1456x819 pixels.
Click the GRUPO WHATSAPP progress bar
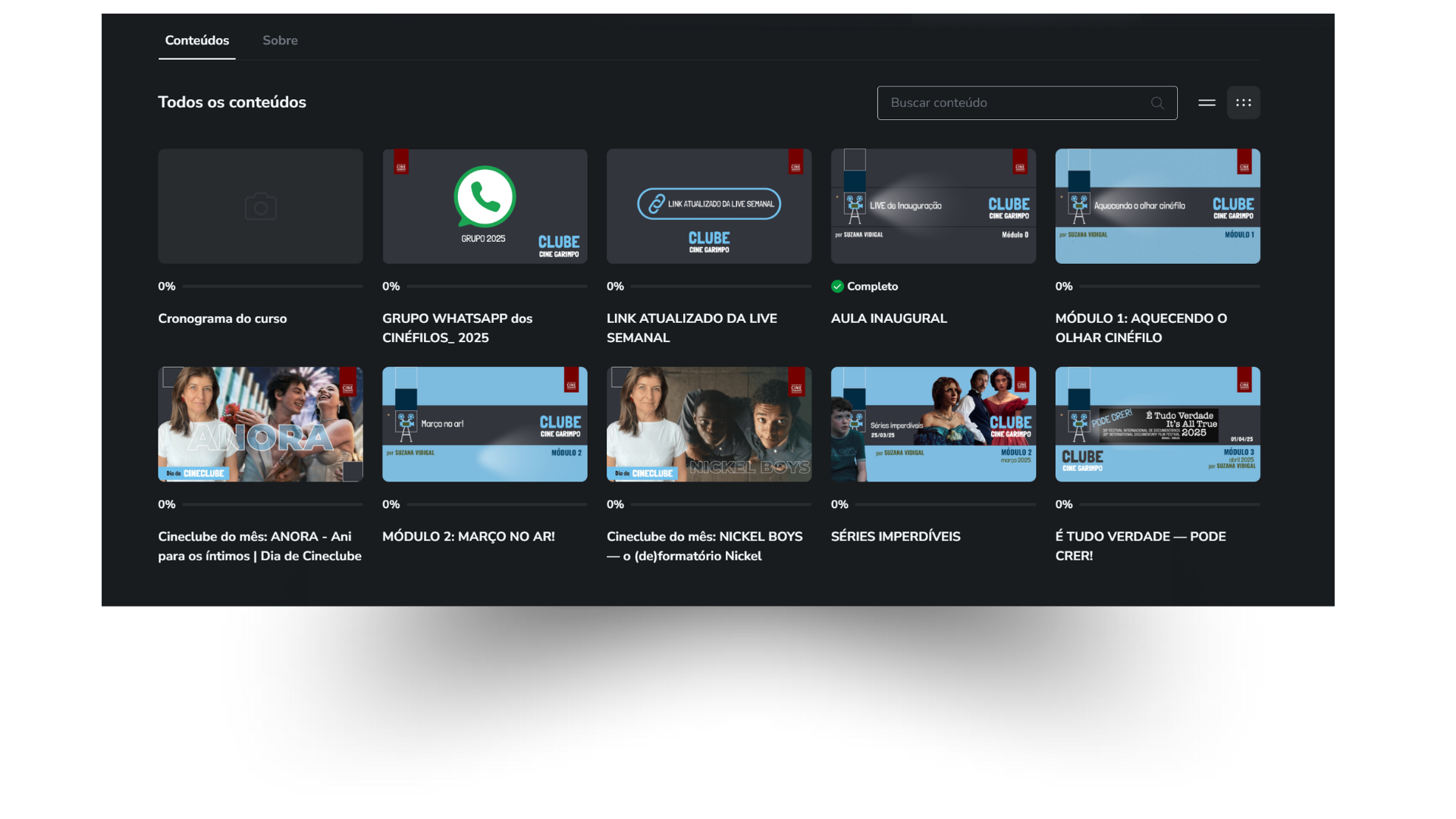pyautogui.click(x=497, y=287)
